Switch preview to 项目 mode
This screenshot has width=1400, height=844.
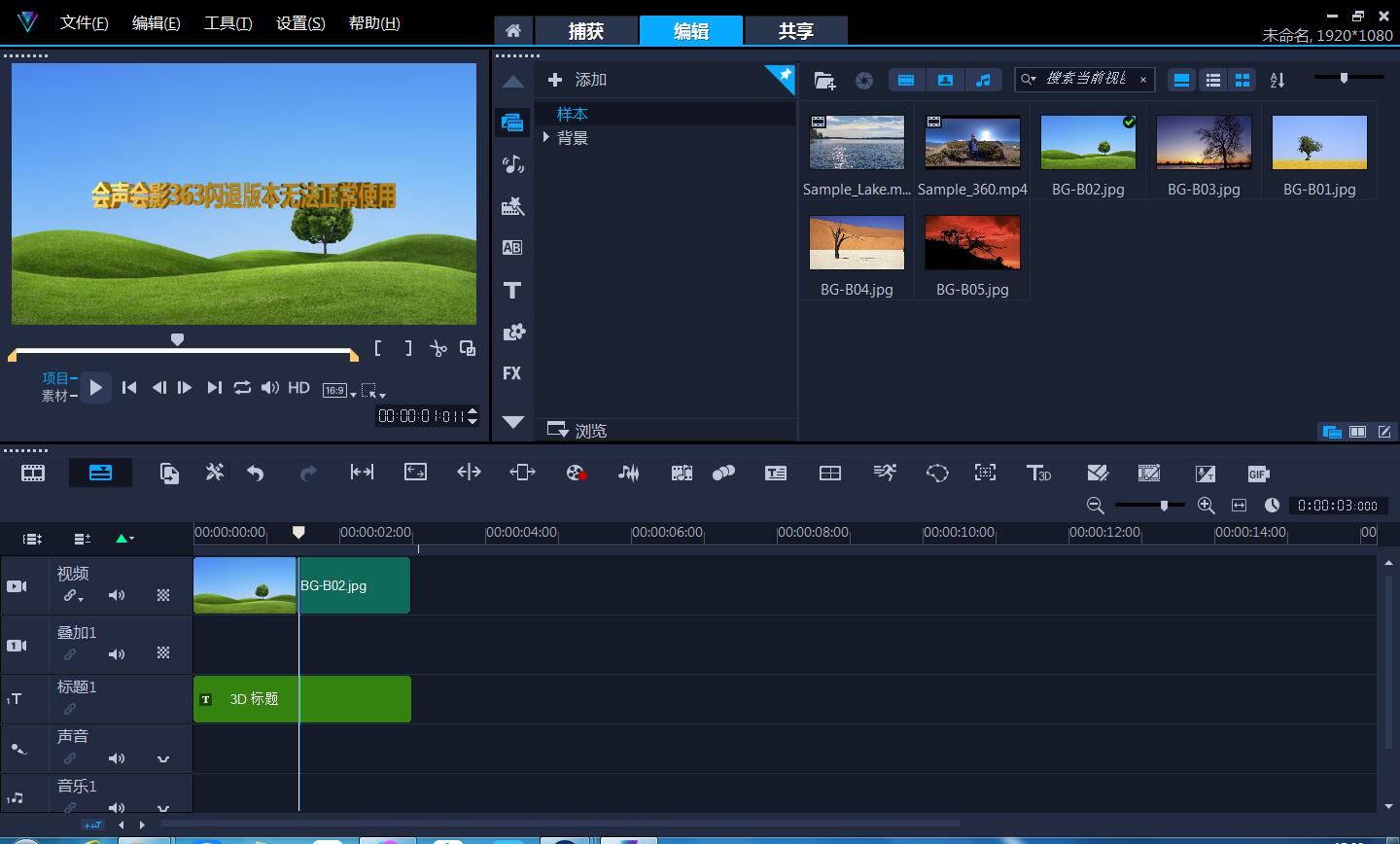pos(55,378)
